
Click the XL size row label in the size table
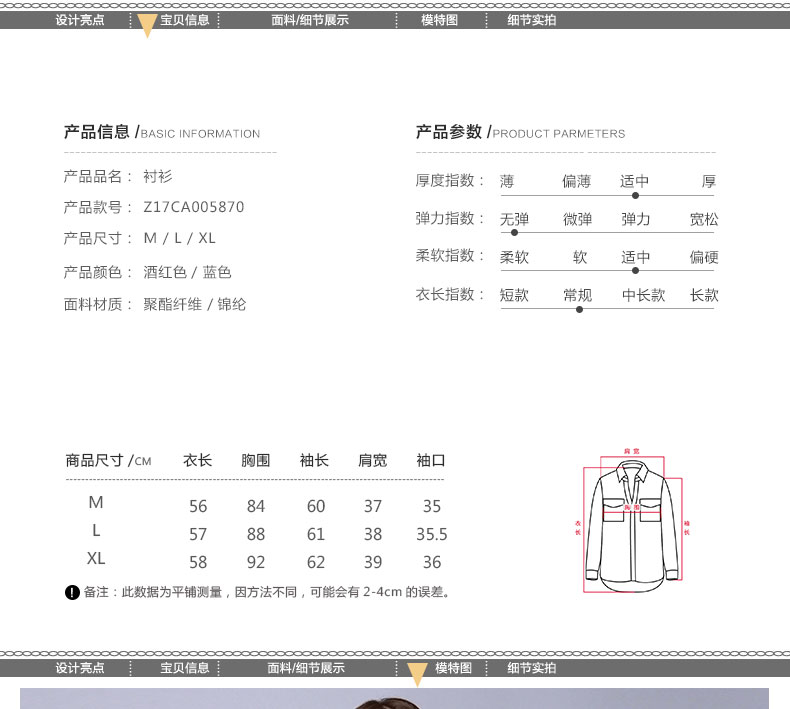[x=96, y=558]
